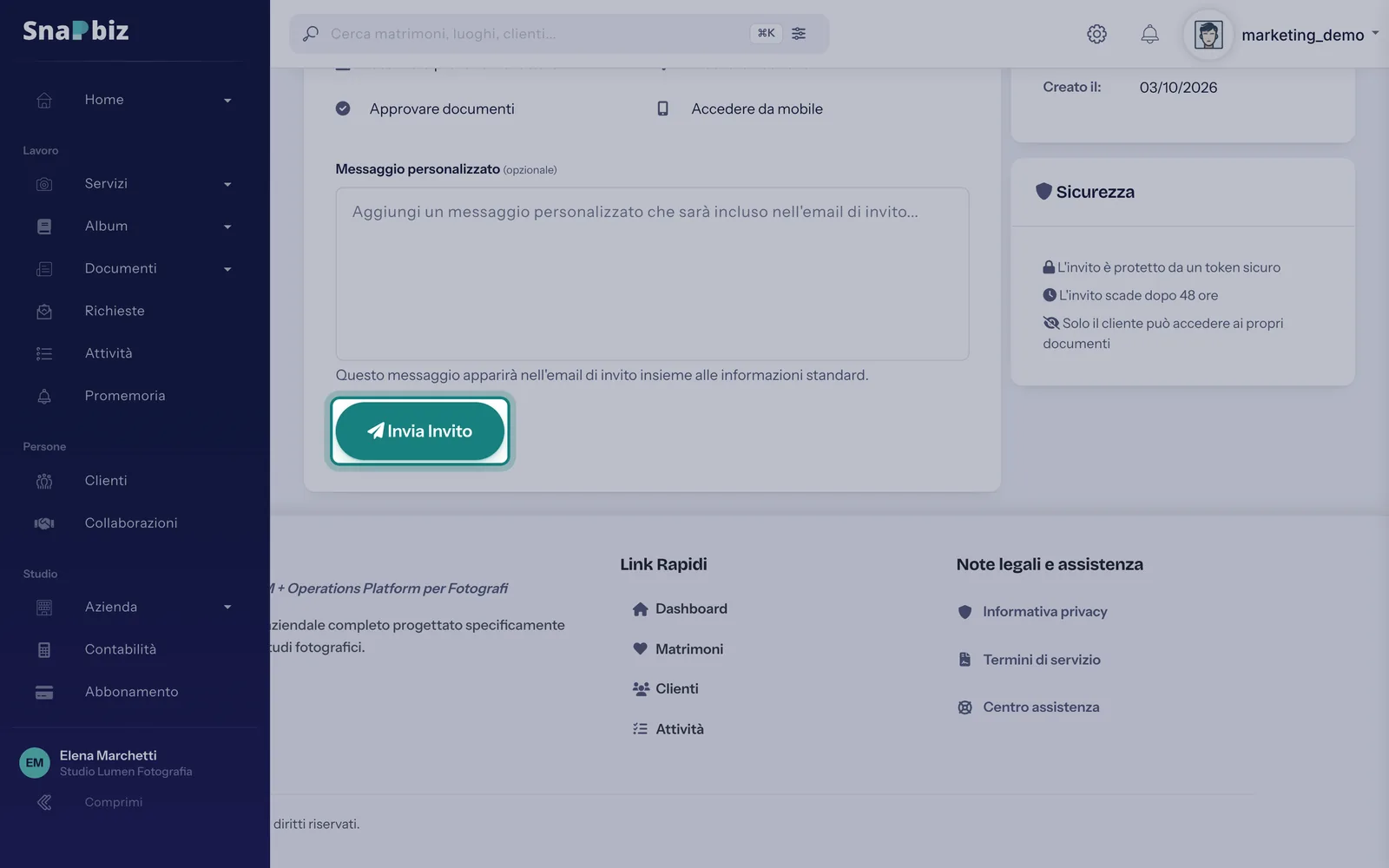The width and height of the screenshot is (1389, 868).
Task: Click the Invia Invito button
Action: [420, 431]
